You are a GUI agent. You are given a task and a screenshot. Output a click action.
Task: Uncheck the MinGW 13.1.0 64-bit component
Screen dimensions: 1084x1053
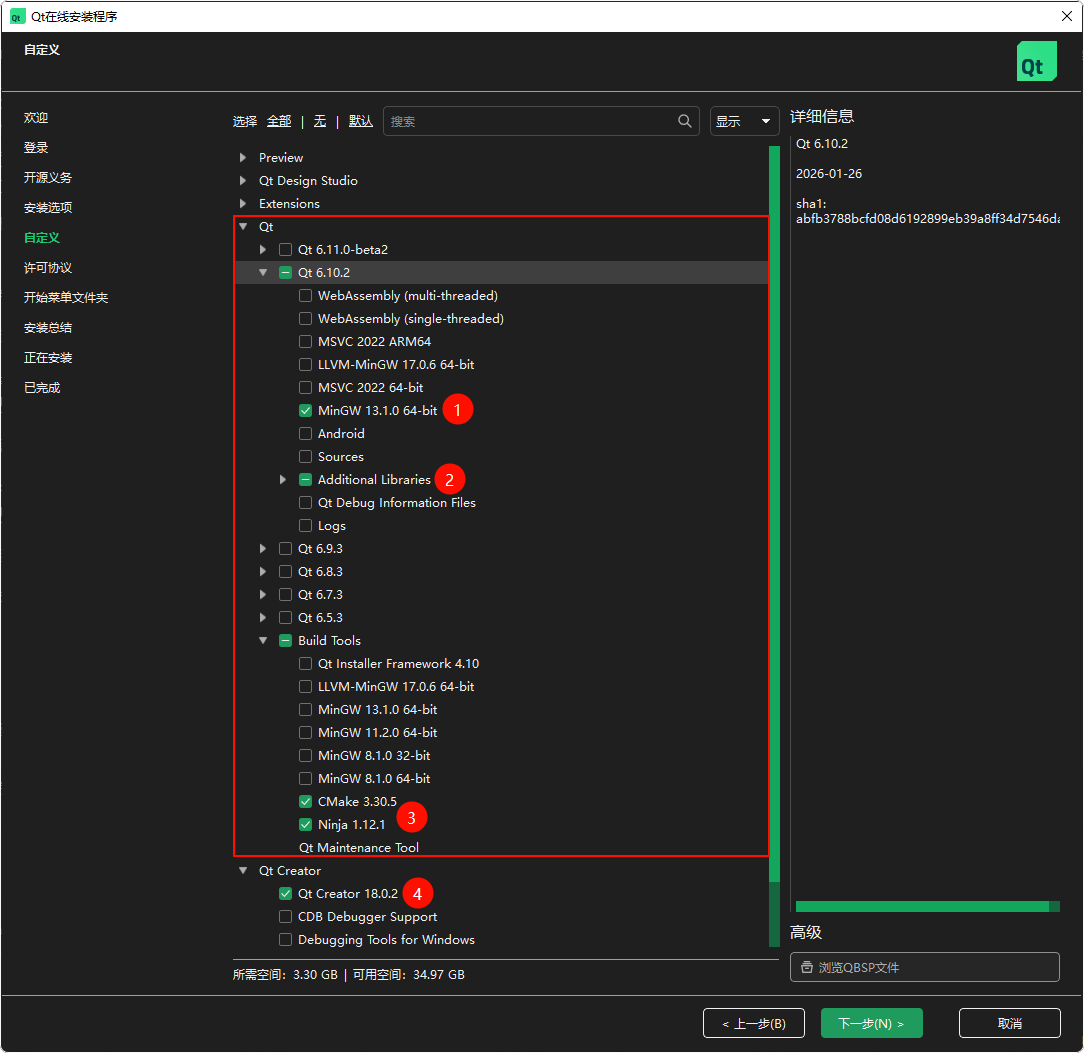tap(305, 410)
